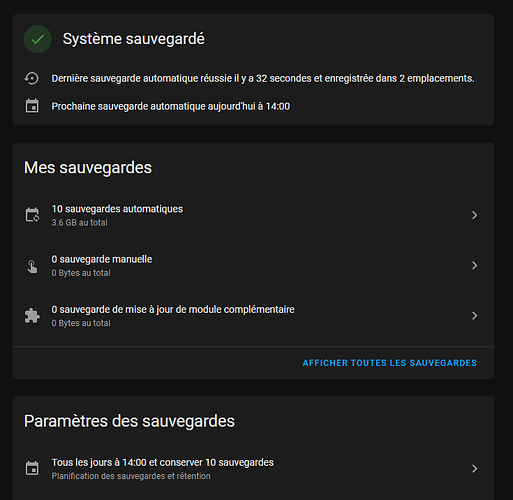The width and height of the screenshot is (513, 500).
Task: Show all backups via AFFICHER TOUTES LES SAUVEGARDES
Action: point(389,363)
